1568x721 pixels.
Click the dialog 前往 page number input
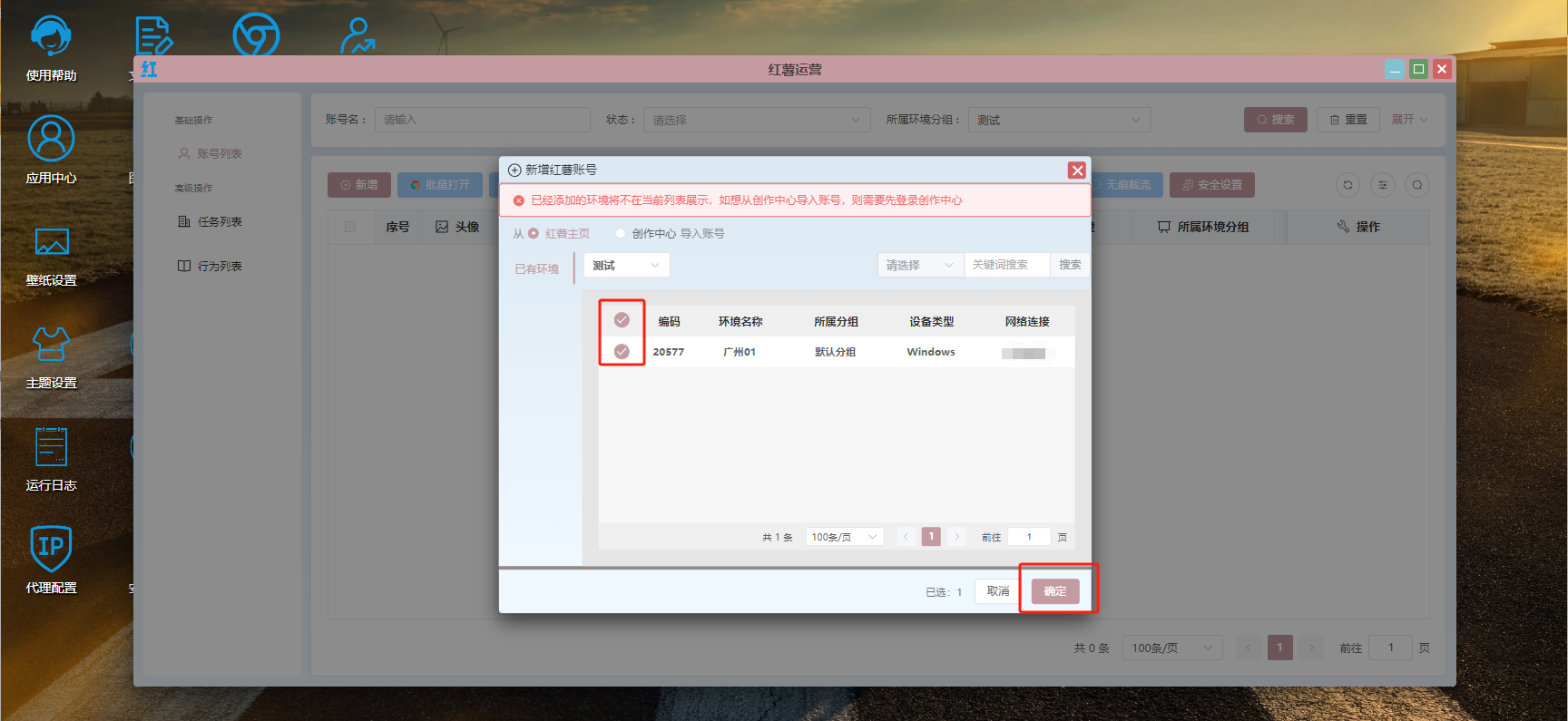point(1029,537)
